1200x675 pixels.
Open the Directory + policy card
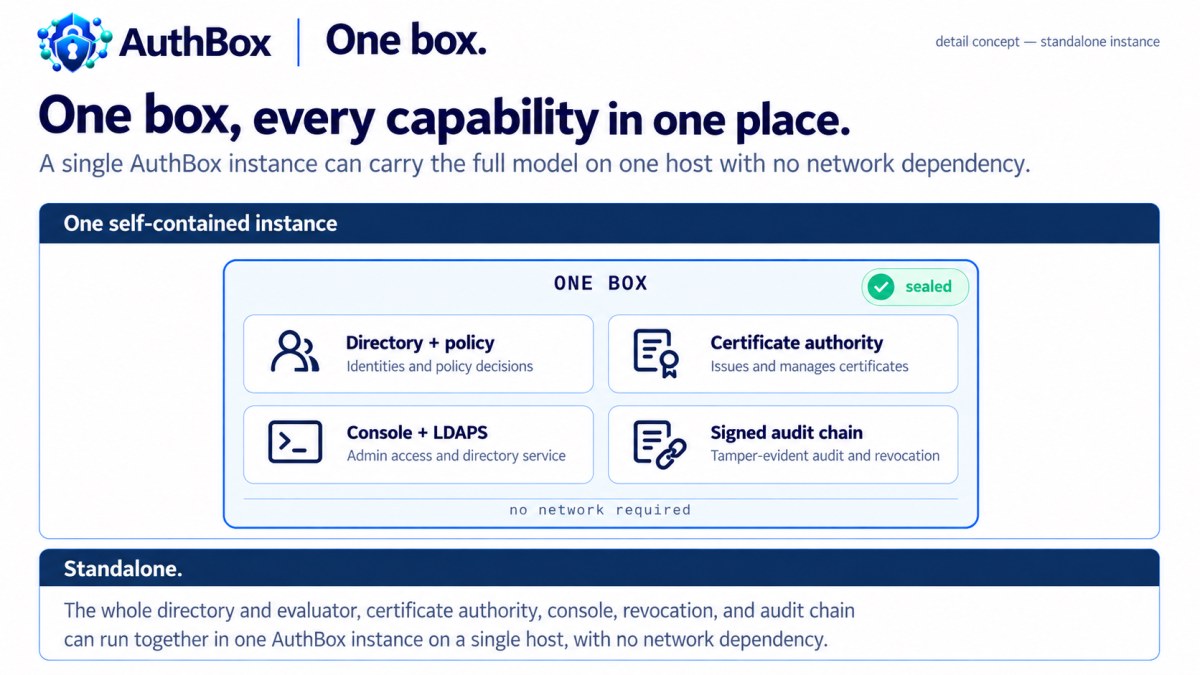[418, 354]
